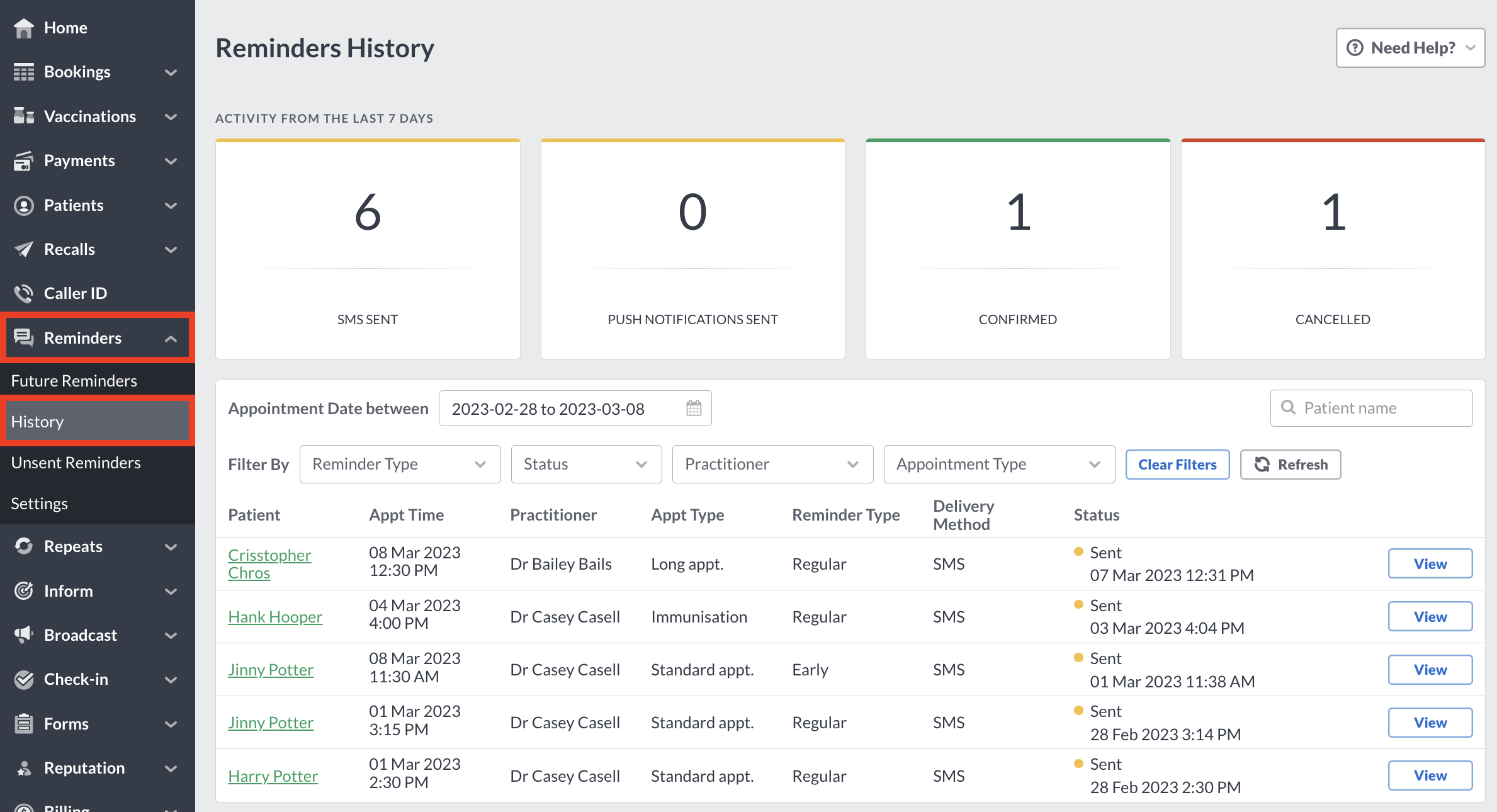
Task: Open the Status filter dropdown
Action: point(586,465)
